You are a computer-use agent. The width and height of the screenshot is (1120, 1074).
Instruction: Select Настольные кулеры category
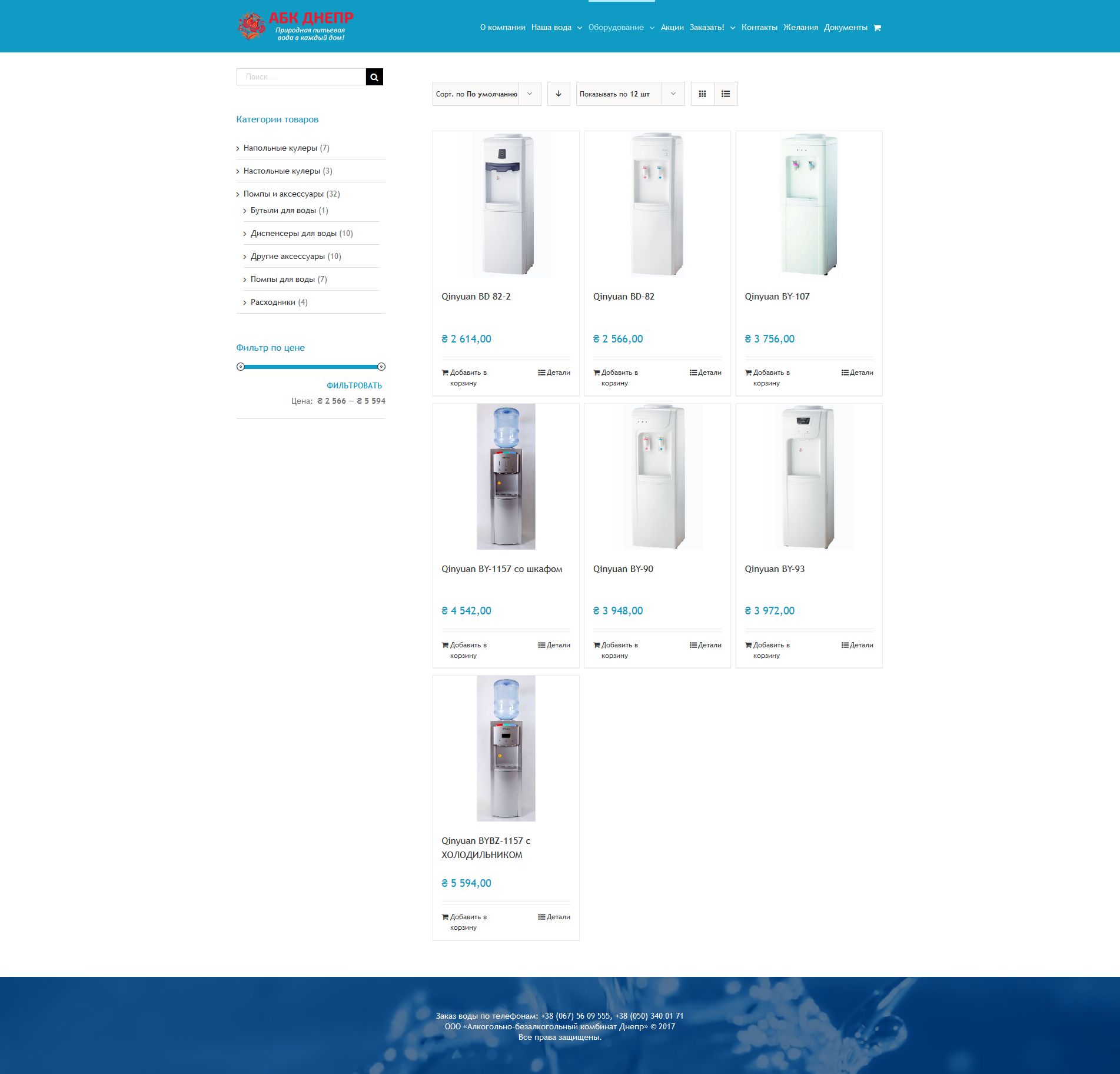point(282,171)
